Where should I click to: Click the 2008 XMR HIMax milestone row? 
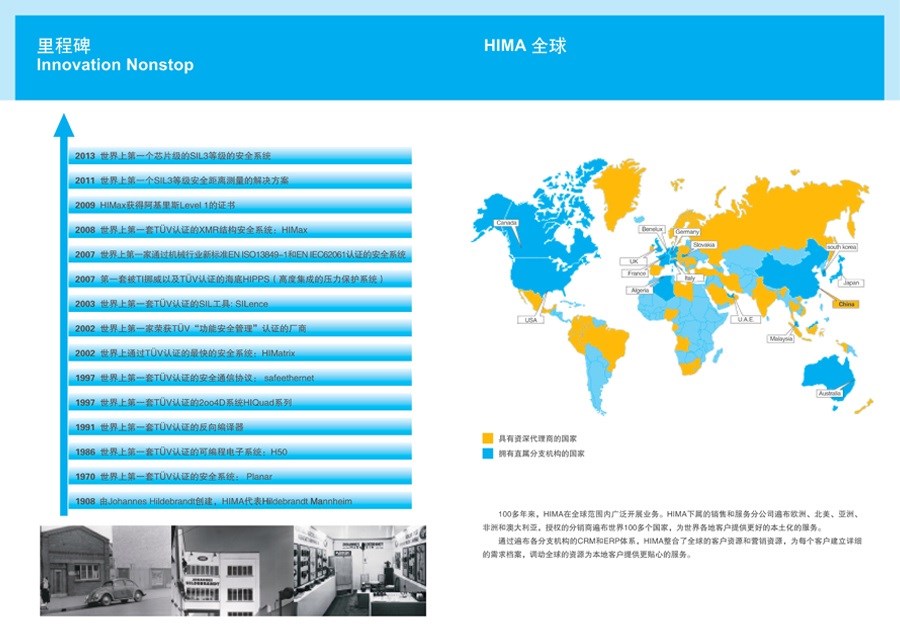240,230
